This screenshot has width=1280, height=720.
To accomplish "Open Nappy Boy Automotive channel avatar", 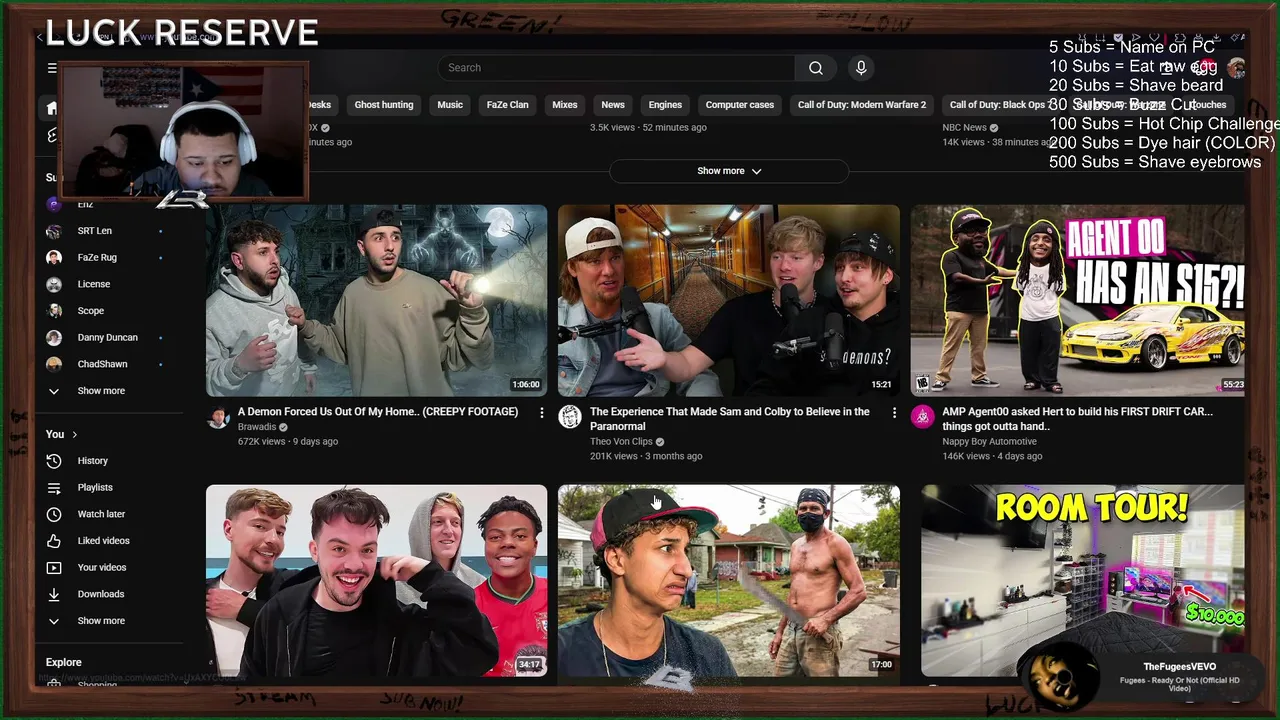I will tap(922, 417).
